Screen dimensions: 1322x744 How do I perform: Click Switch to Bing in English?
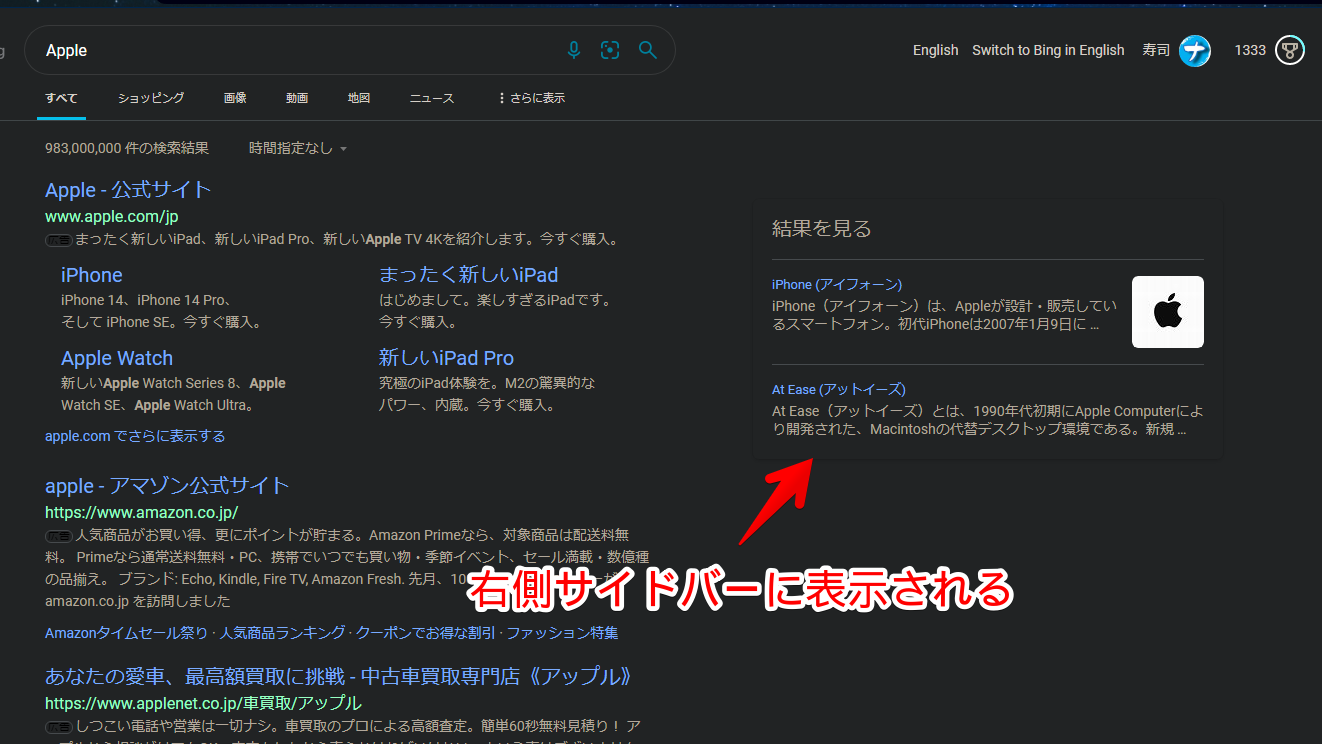point(1048,50)
